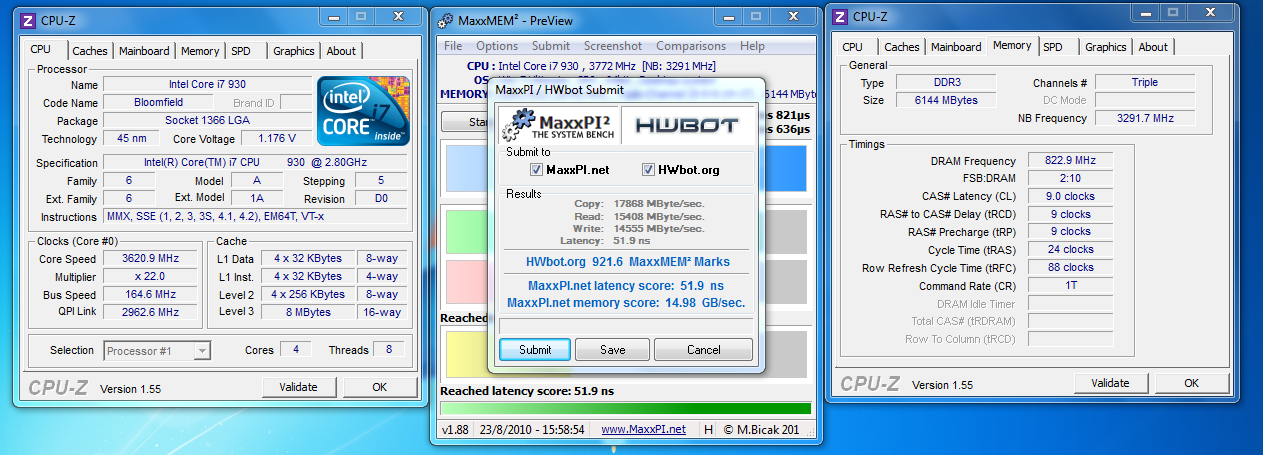Select SPD tab in left CPU-Z
Screen dimensions: 1263x455
[x=241, y=51]
